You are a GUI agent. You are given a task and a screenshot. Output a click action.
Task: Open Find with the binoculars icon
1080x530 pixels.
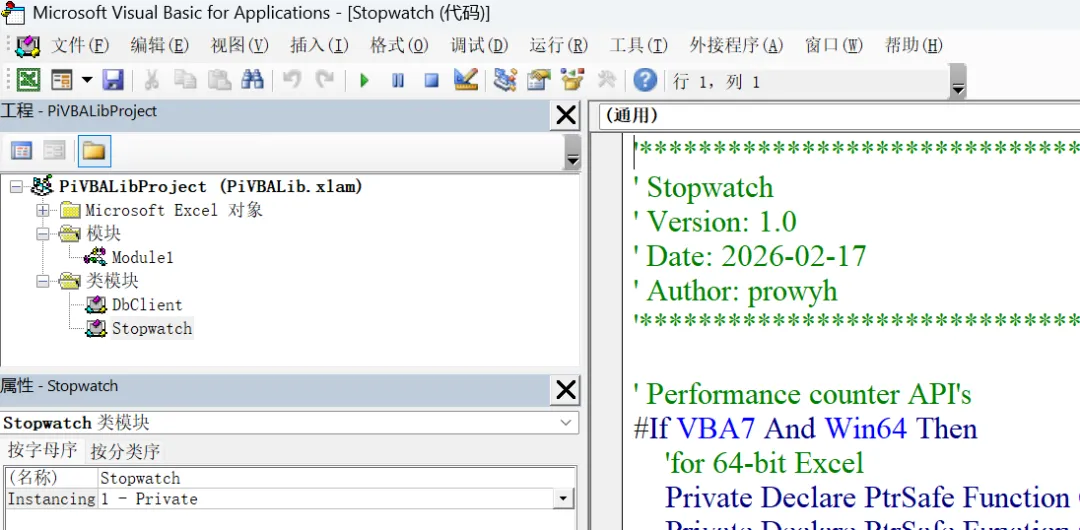[253, 80]
